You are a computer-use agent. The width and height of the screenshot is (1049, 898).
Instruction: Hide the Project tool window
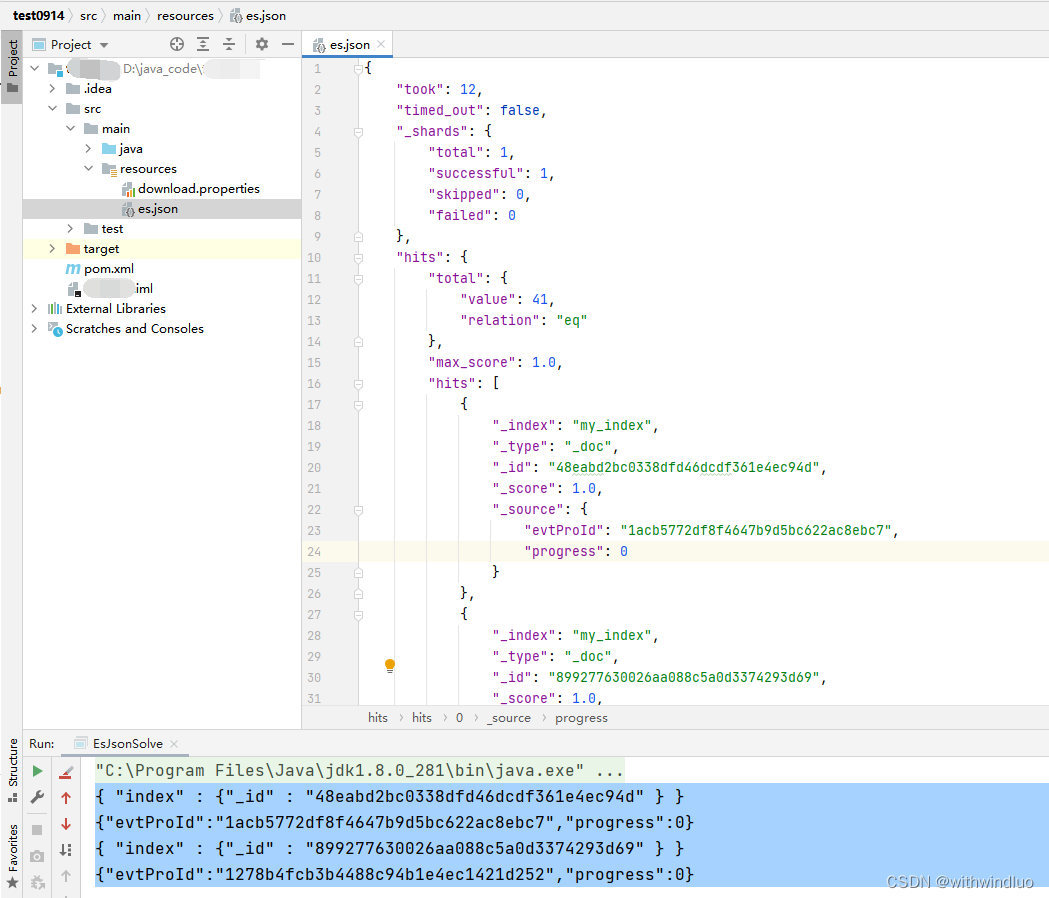[288, 44]
